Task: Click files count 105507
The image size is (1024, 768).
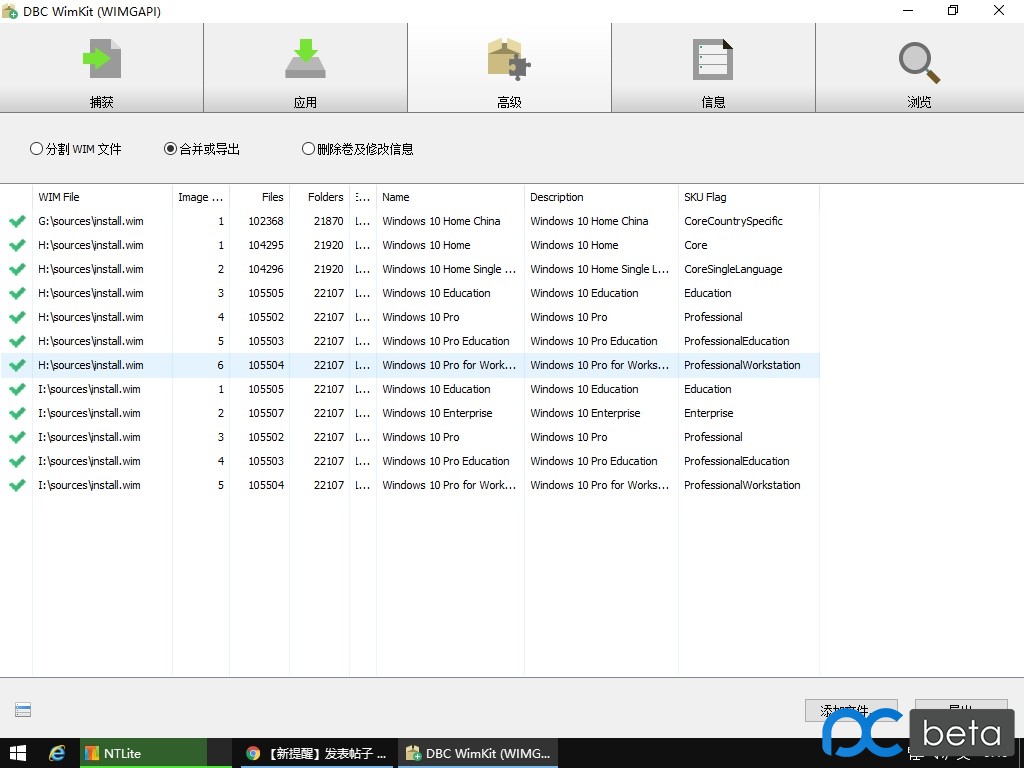Action: [266, 413]
